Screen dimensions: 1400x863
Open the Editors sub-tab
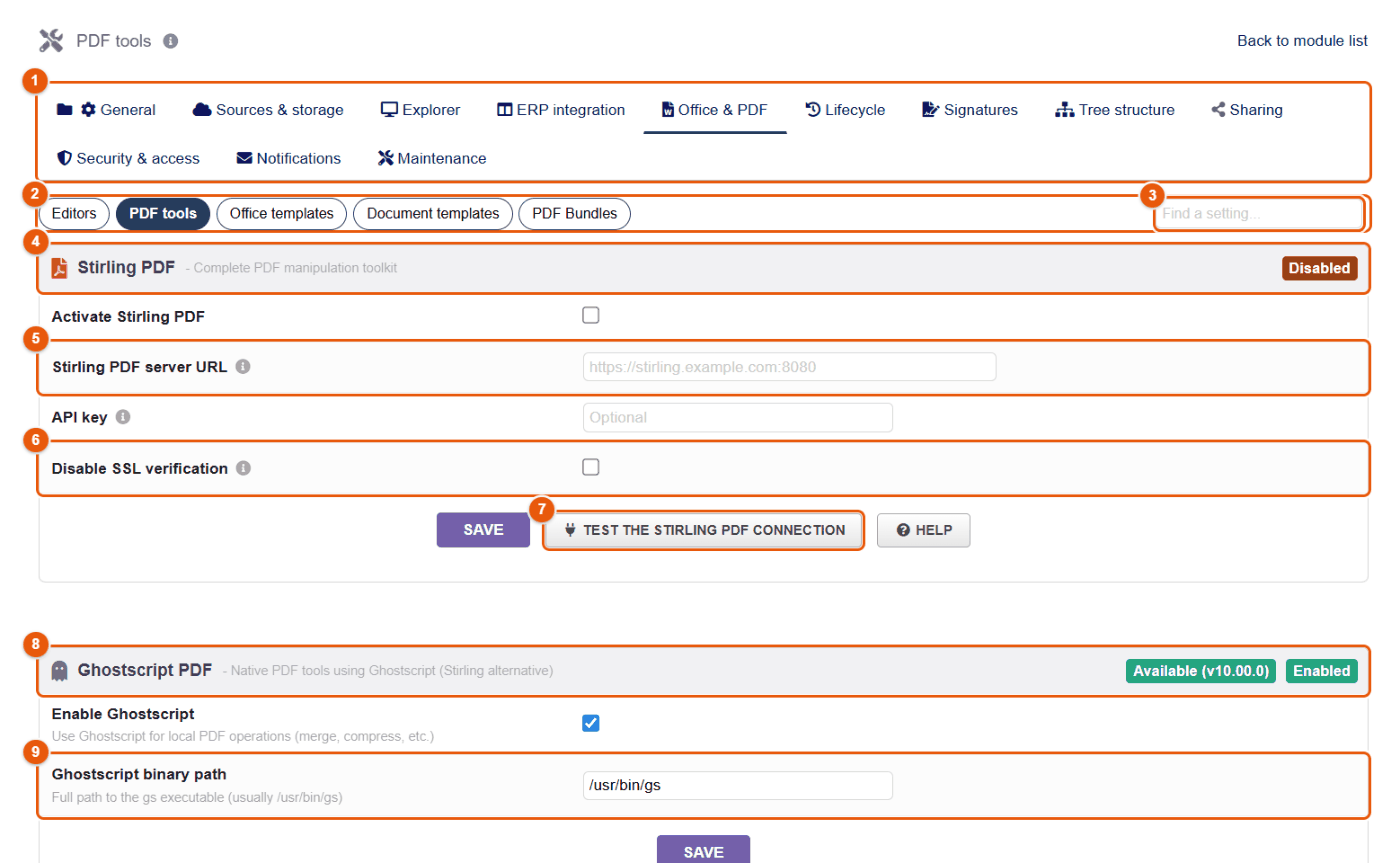(x=74, y=214)
